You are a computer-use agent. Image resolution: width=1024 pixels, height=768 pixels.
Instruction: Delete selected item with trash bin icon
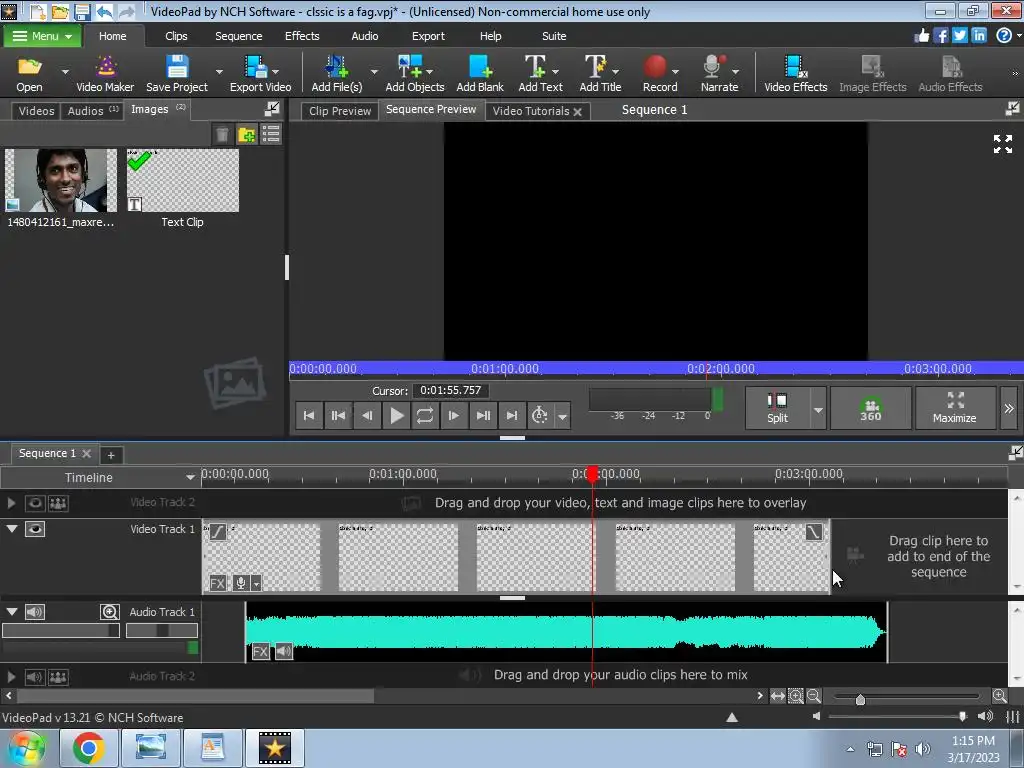coord(222,135)
